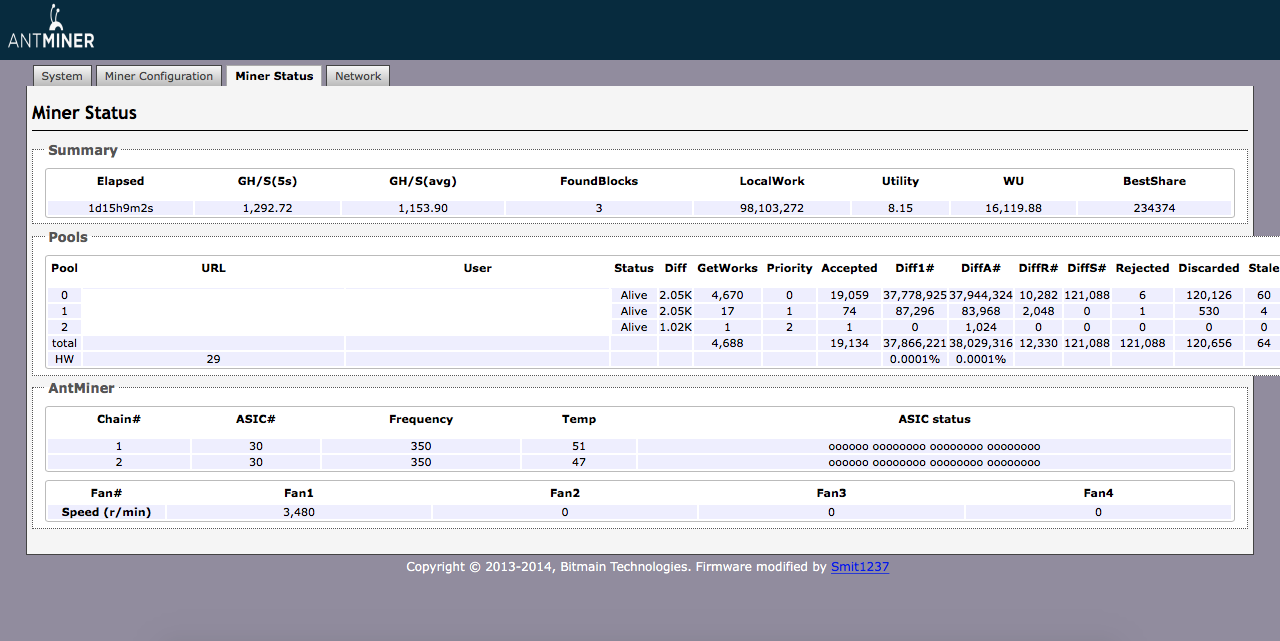Click the URL column header in Pools
Viewport: 1280px width, 641px height.
pos(213,268)
